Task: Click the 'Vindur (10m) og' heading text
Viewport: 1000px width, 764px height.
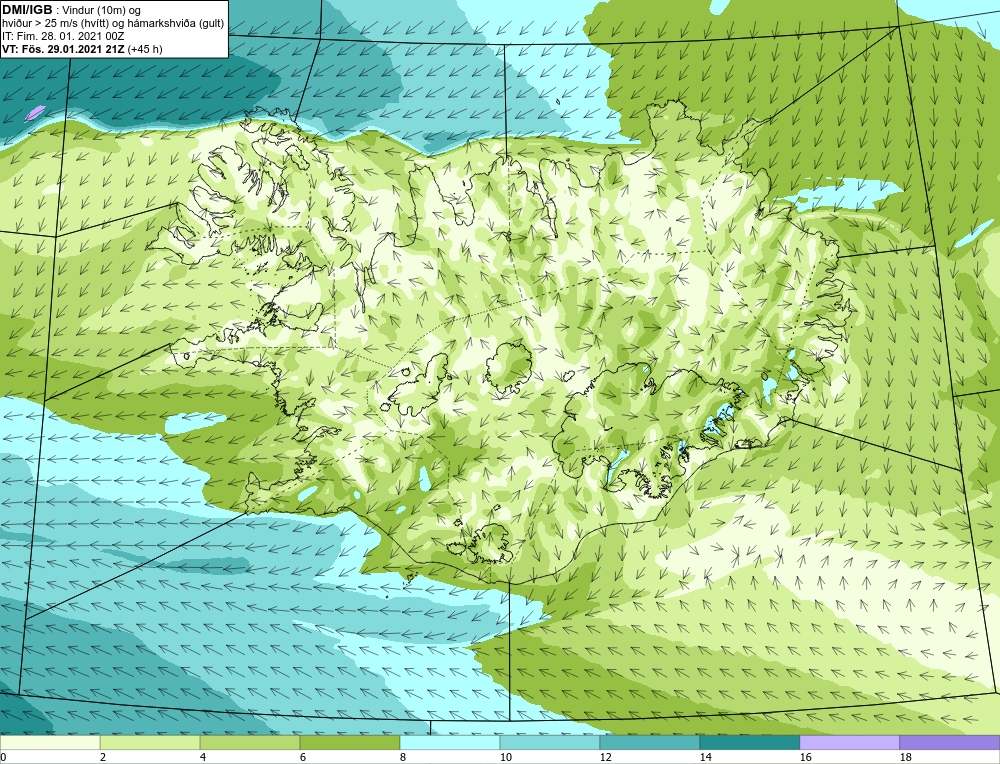Action: pos(102,10)
